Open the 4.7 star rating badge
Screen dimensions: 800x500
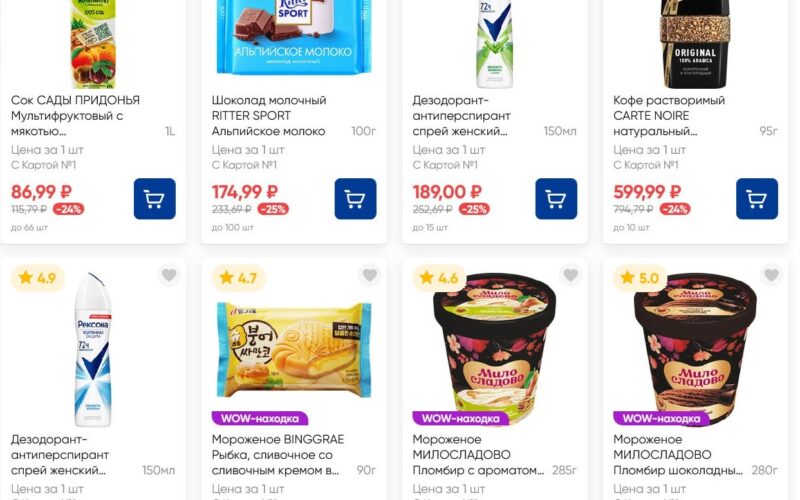(238, 278)
